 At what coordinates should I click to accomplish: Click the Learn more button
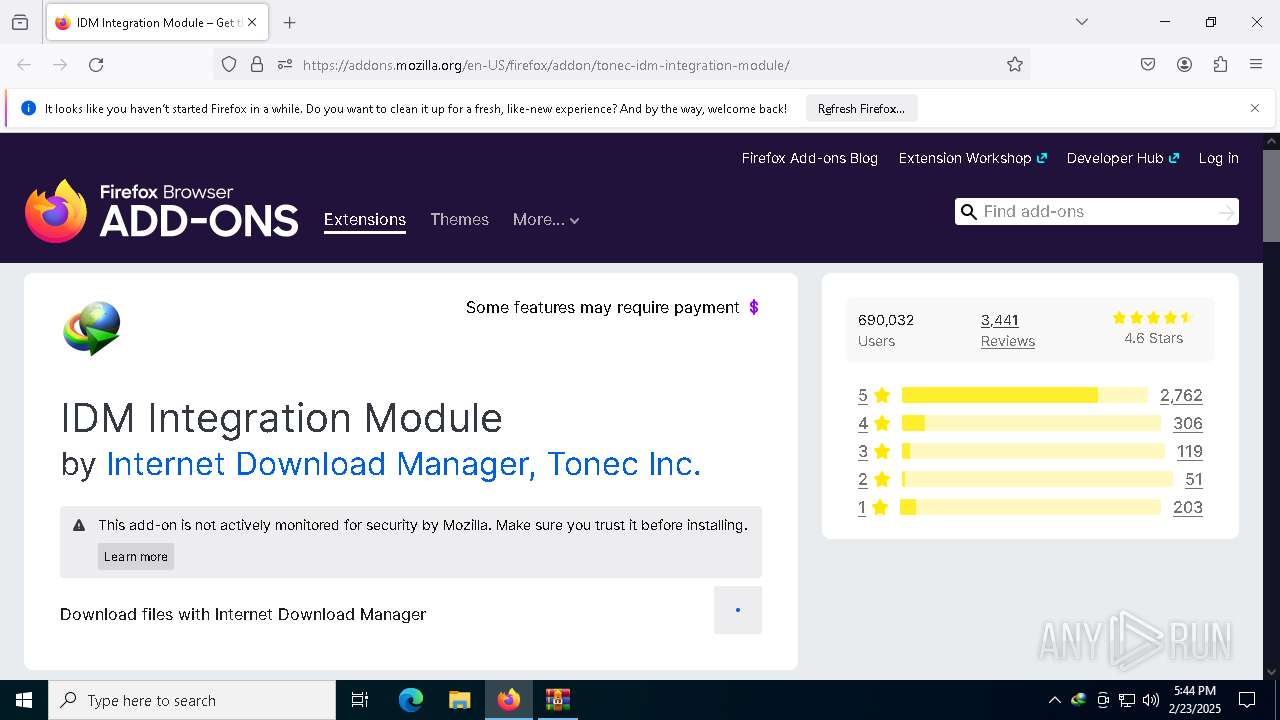[136, 557]
